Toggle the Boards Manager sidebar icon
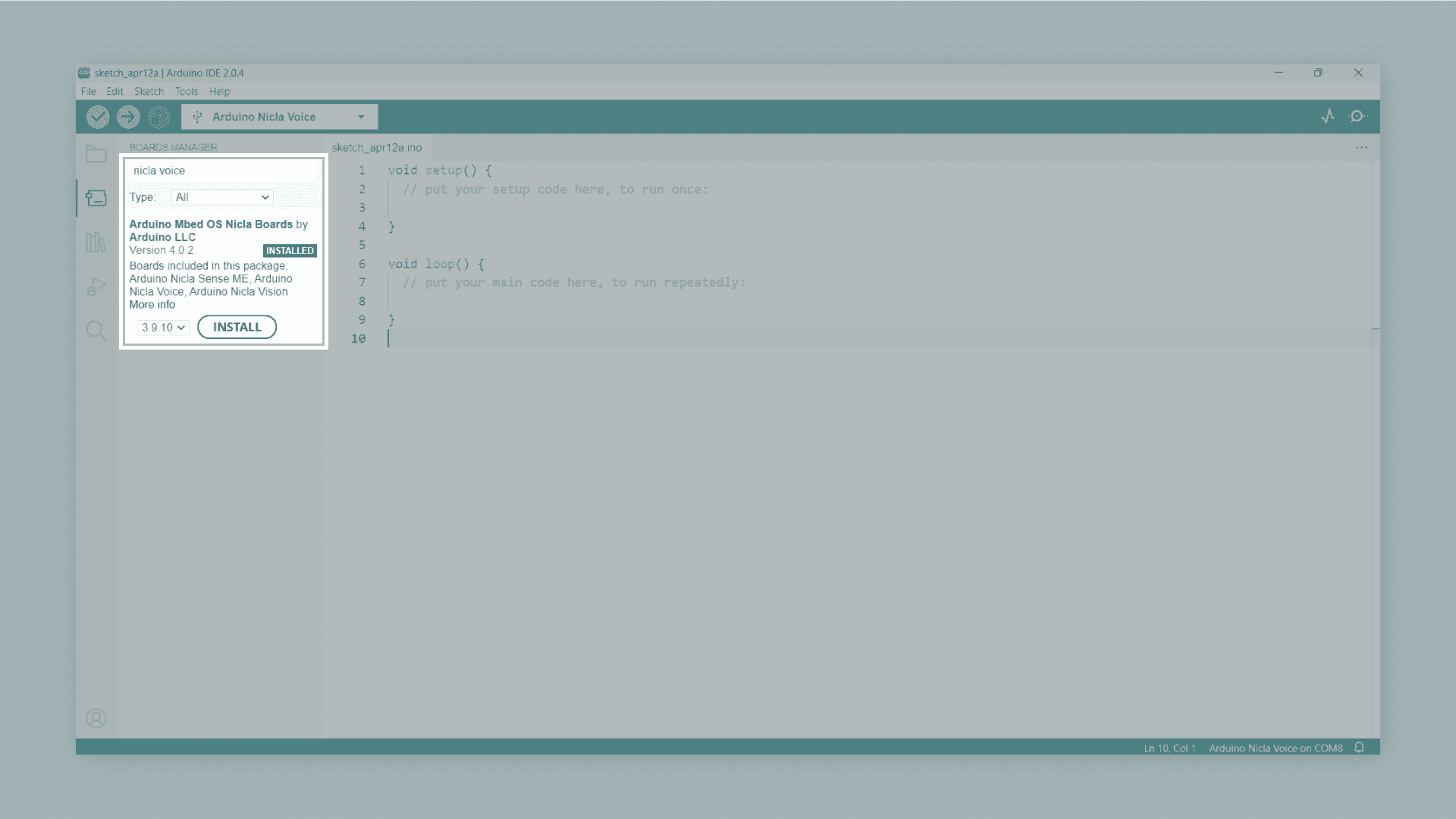Image resolution: width=1456 pixels, height=819 pixels. tap(96, 198)
